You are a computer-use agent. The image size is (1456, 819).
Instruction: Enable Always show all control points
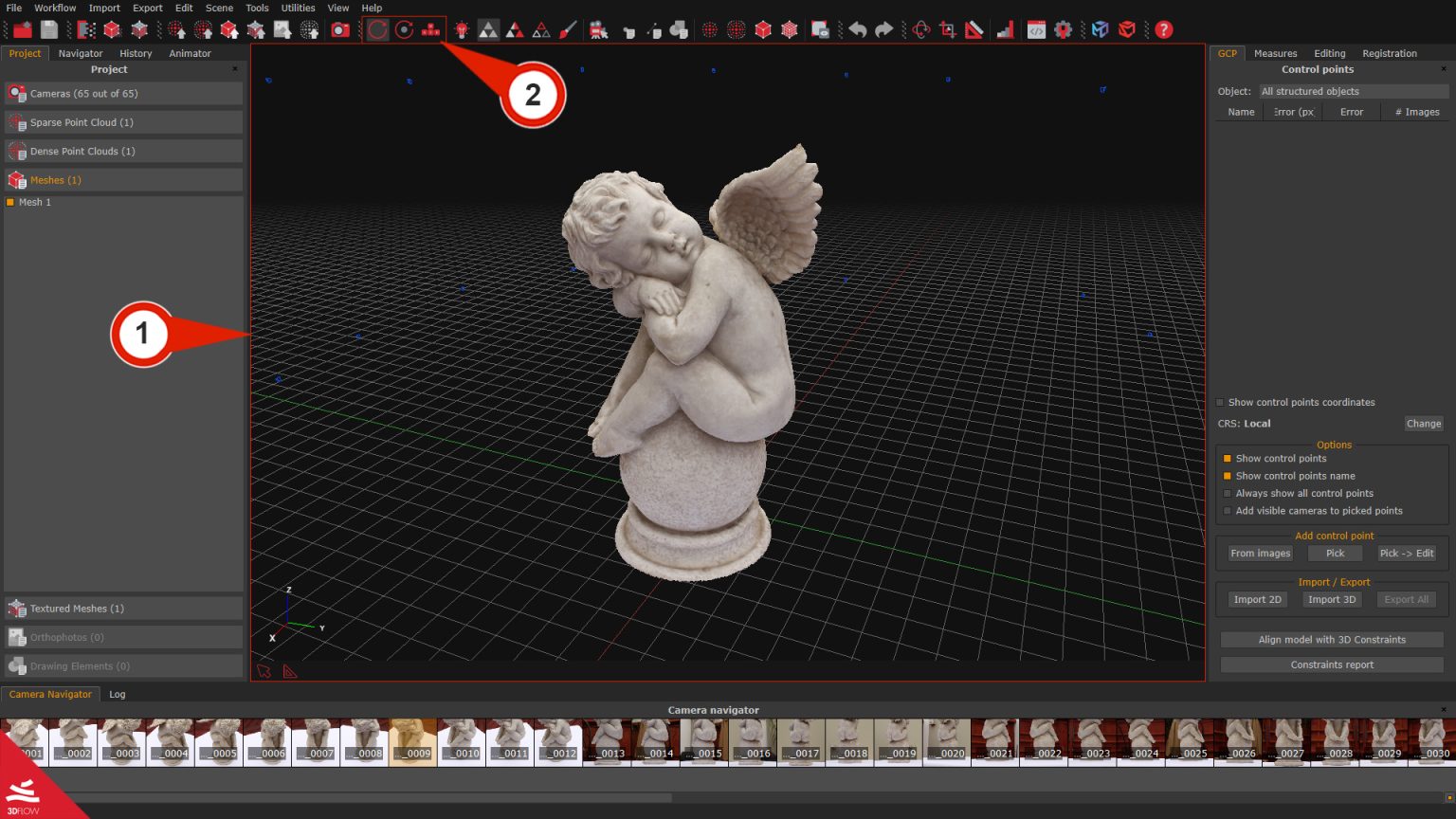(x=1228, y=493)
